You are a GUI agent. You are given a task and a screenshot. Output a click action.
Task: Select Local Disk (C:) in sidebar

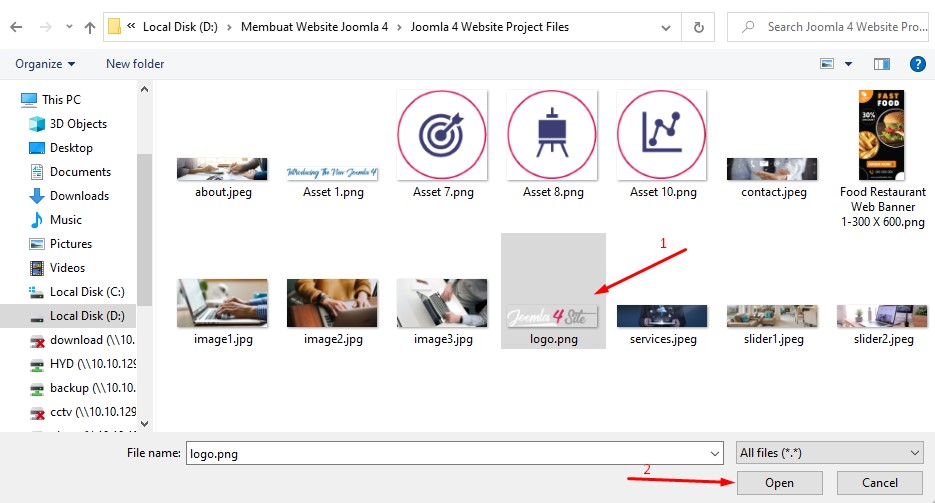pos(86,292)
